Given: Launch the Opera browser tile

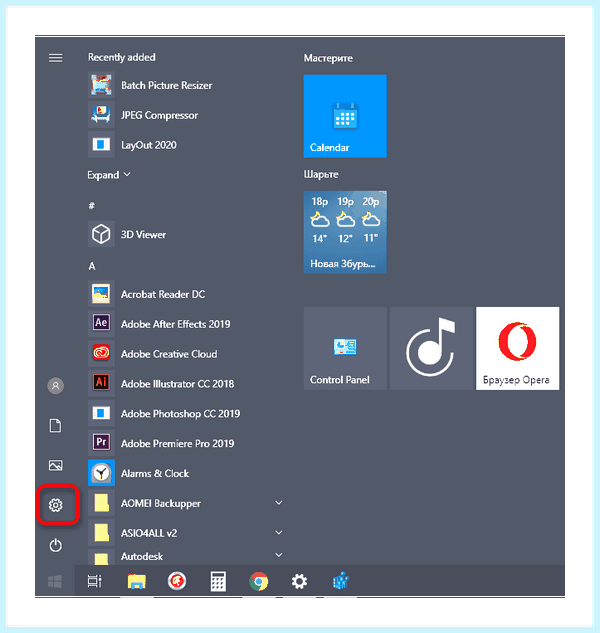Looking at the screenshot, I should pos(518,348).
